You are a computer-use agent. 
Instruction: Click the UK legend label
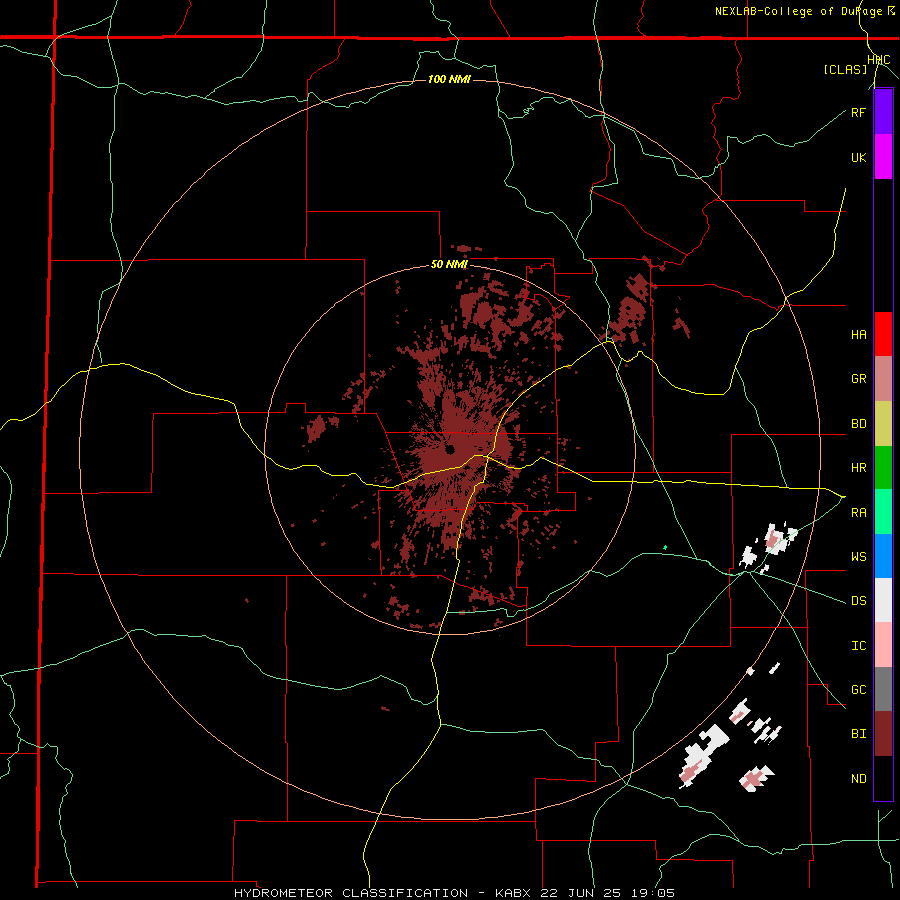858,157
